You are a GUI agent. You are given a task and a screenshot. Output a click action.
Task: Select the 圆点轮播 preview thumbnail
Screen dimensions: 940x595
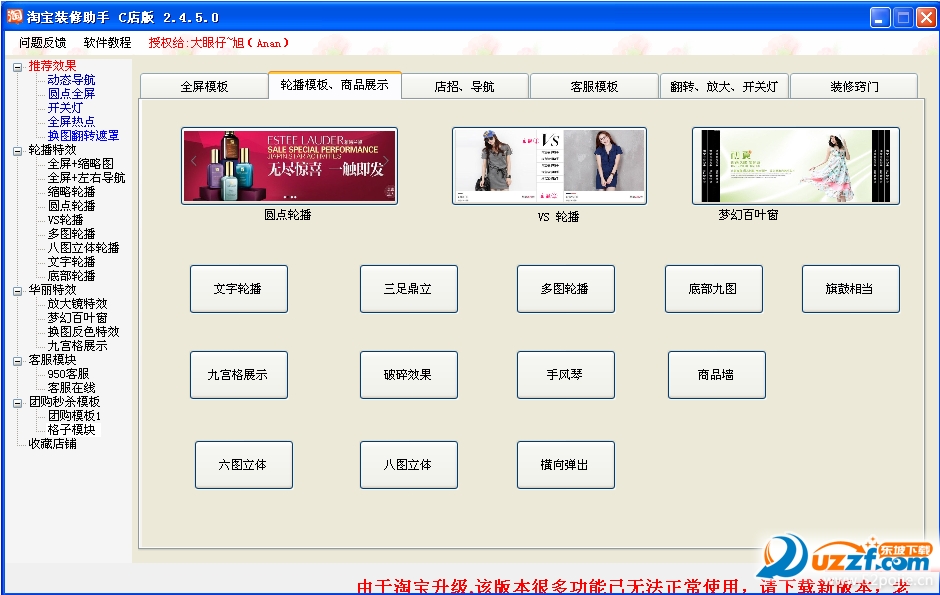coord(289,166)
